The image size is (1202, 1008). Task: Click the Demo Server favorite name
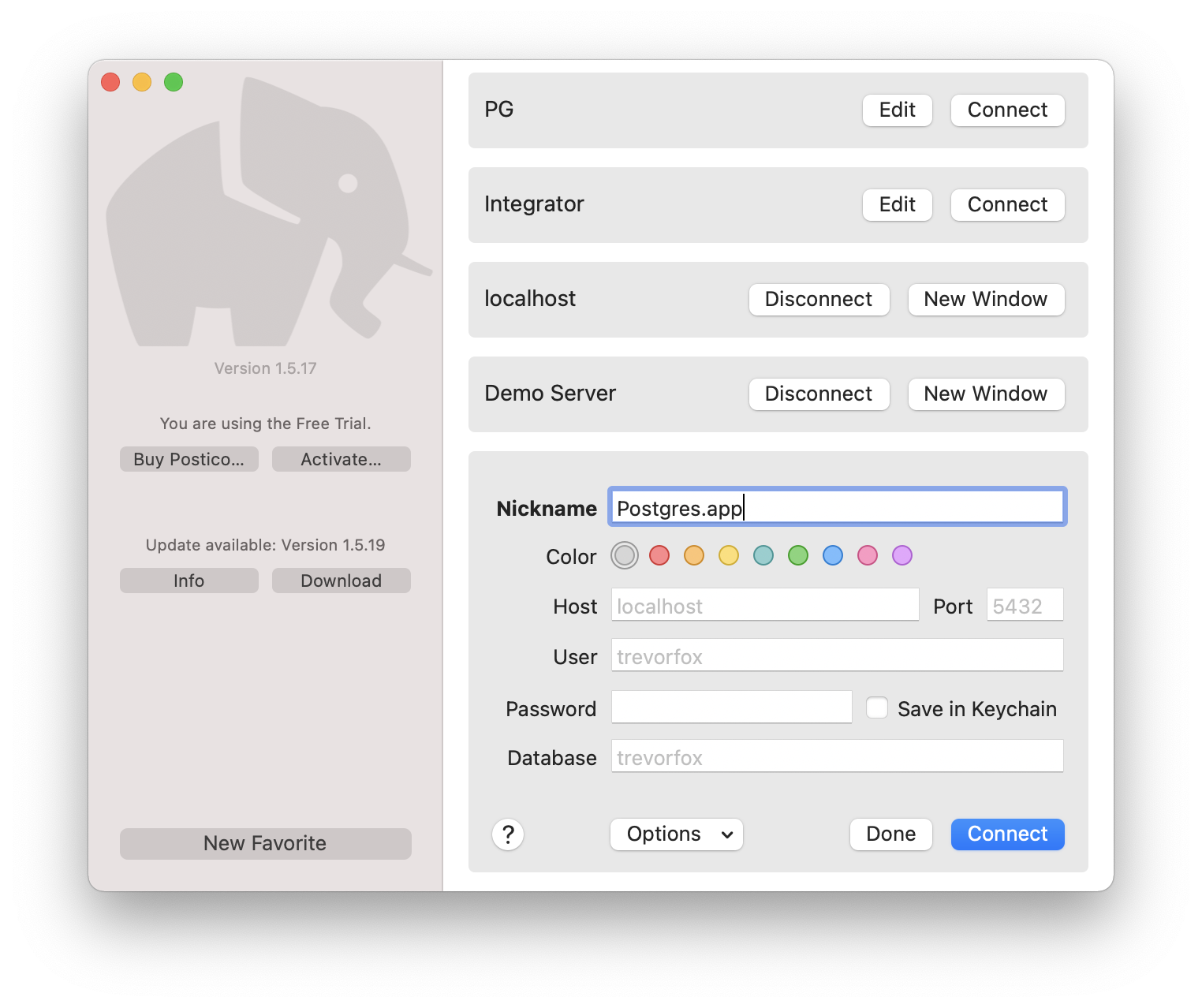551,393
